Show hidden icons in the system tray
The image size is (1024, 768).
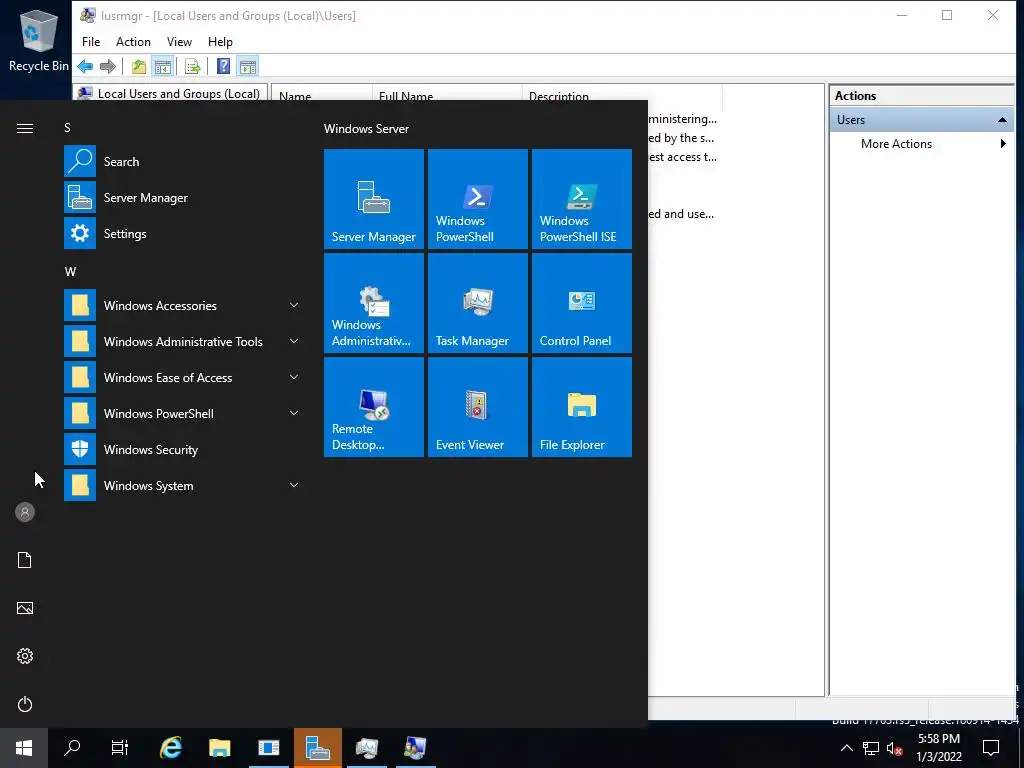click(846, 748)
